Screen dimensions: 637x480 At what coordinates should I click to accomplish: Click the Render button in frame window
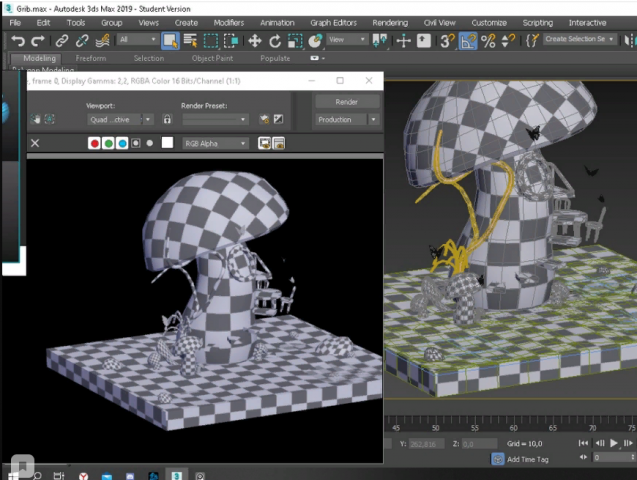(347, 102)
